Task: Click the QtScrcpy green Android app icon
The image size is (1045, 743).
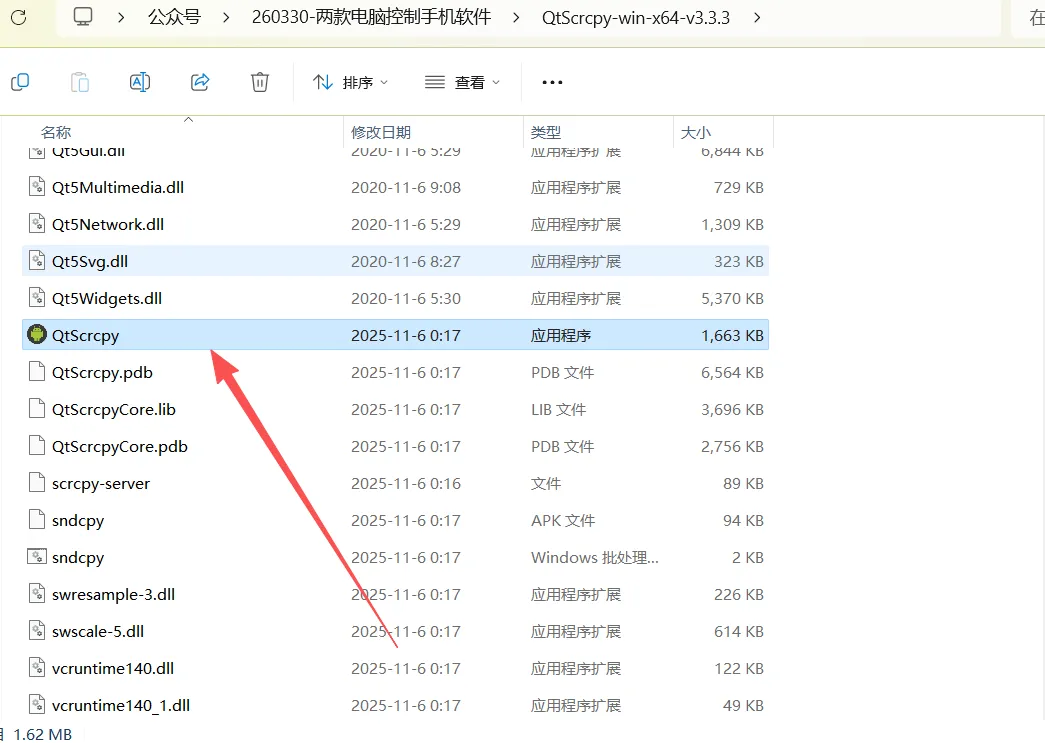Action: [x=37, y=334]
